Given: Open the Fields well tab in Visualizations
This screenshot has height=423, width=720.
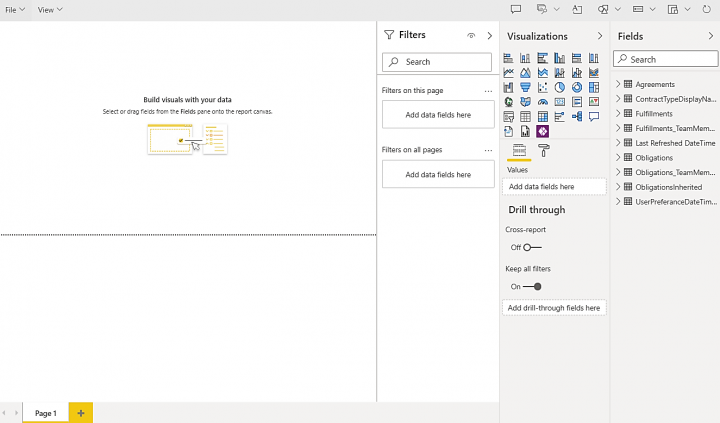Looking at the screenshot, I should click(x=519, y=151).
